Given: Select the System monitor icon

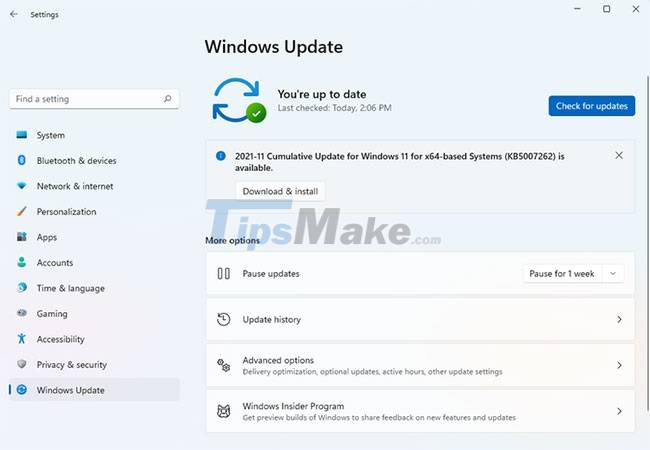Looking at the screenshot, I should (x=22, y=135).
